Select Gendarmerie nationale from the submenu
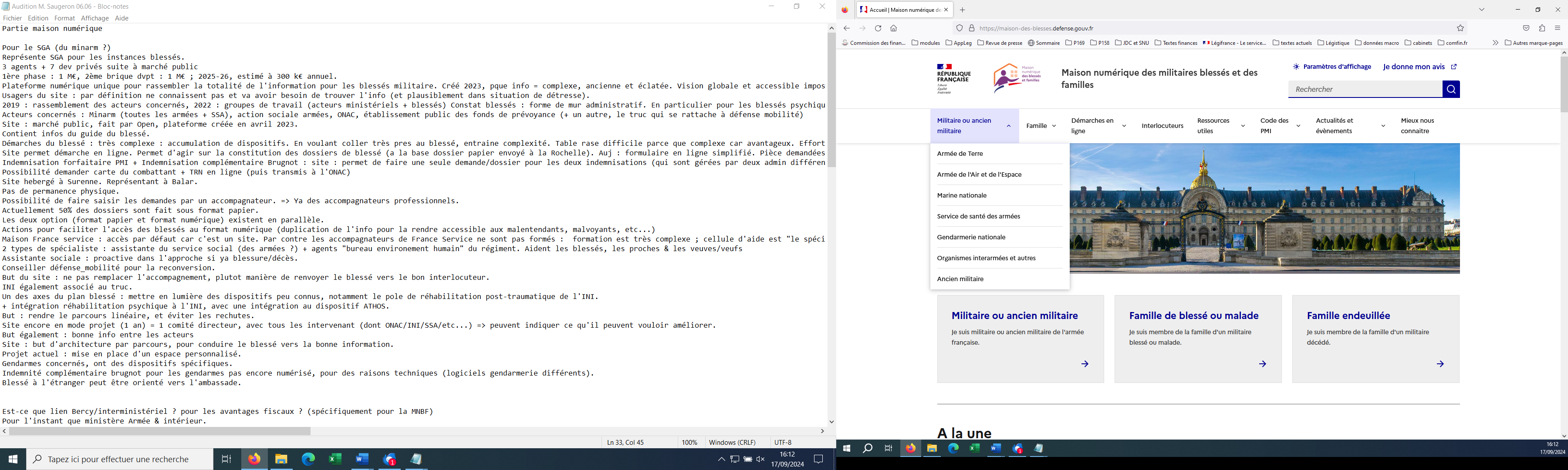Screen dimensions: 1568x470 coord(971,237)
